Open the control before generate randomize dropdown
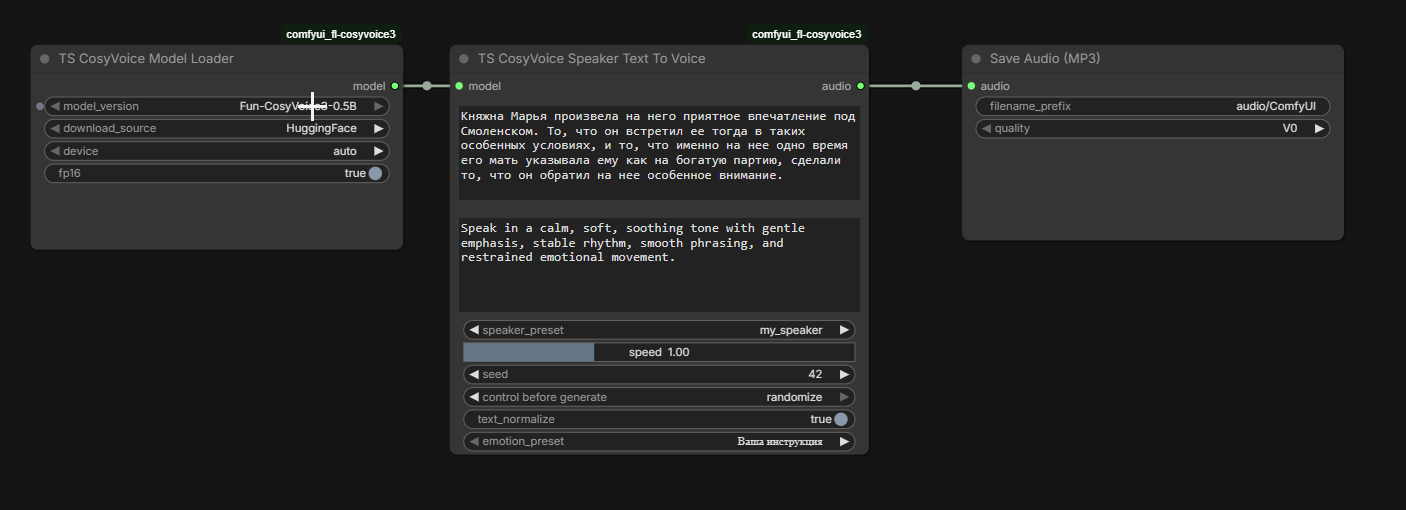 (659, 397)
